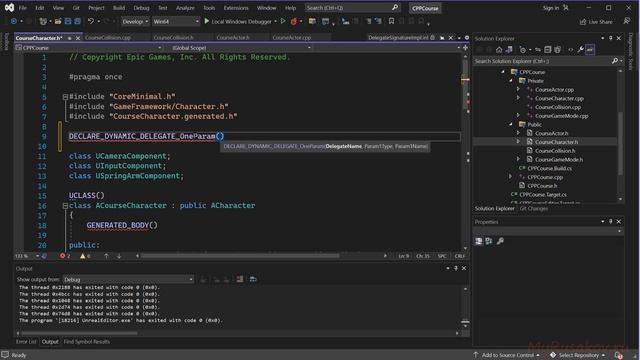Expand CourseGameMode.h node in tree
The height and width of the screenshot is (360, 640).
click(518, 159)
